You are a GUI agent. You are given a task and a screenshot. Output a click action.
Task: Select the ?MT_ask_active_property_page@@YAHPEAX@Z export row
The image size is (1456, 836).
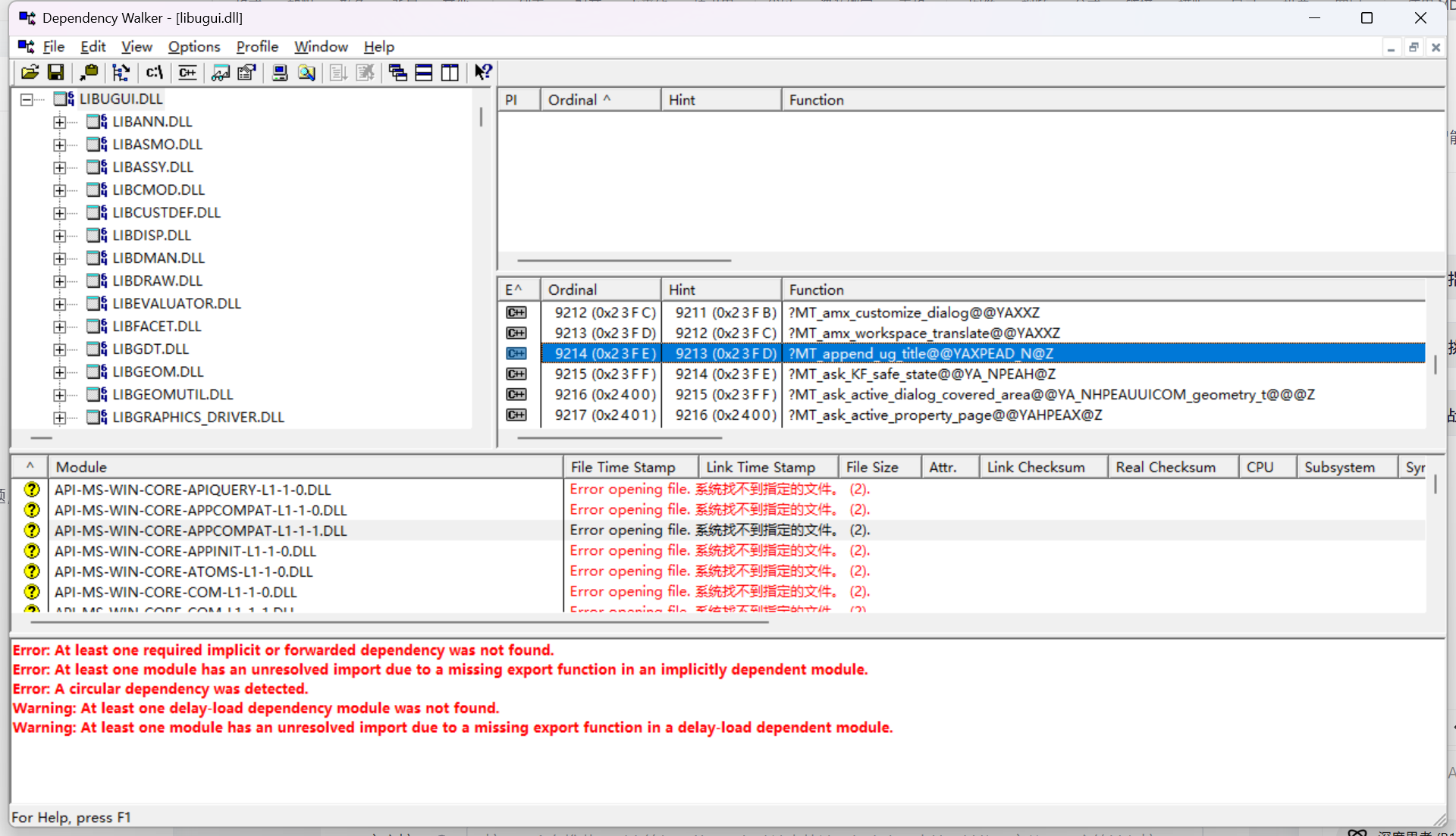tap(962, 415)
